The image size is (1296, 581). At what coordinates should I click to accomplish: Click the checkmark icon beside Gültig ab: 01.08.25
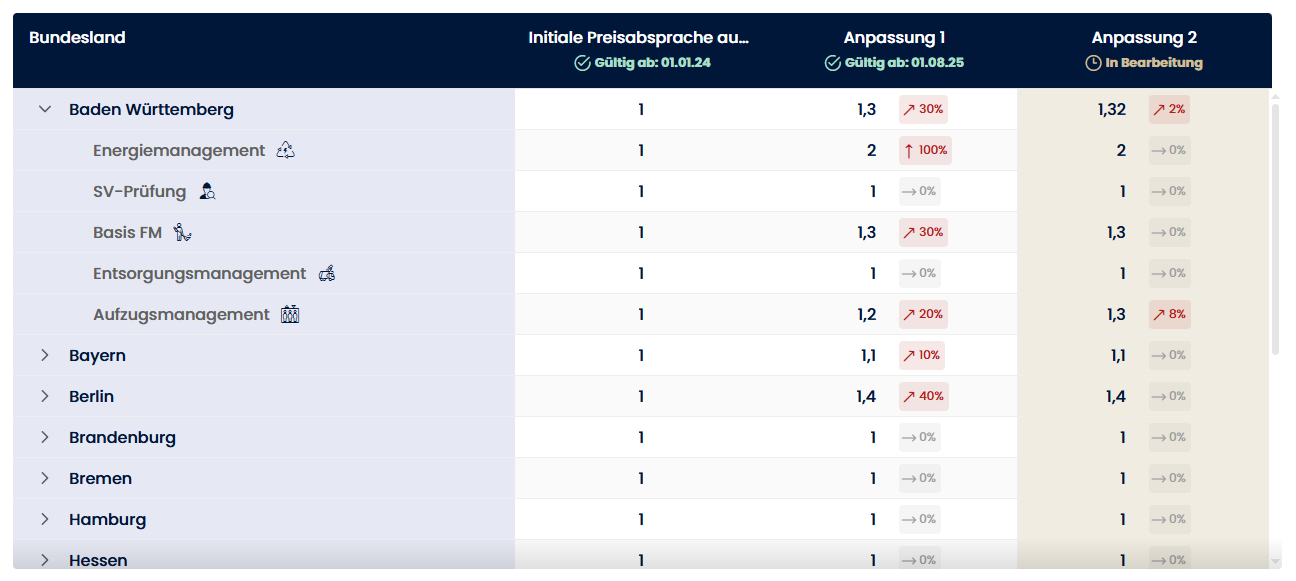point(833,63)
